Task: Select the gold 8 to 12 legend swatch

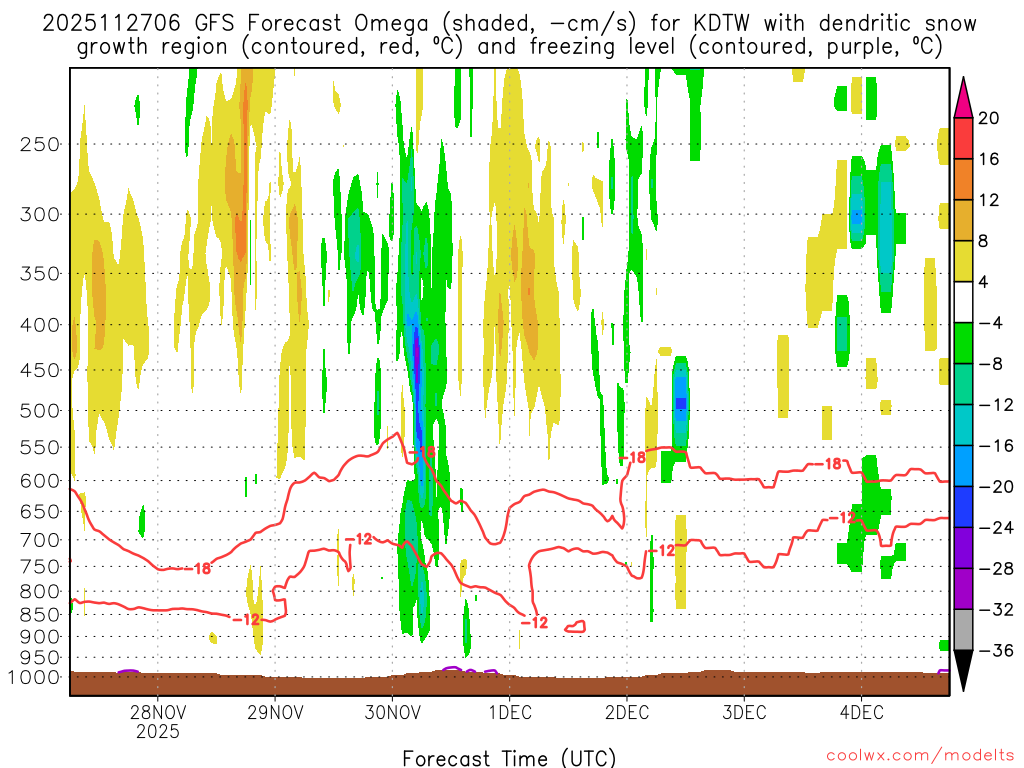Action: pos(963,220)
